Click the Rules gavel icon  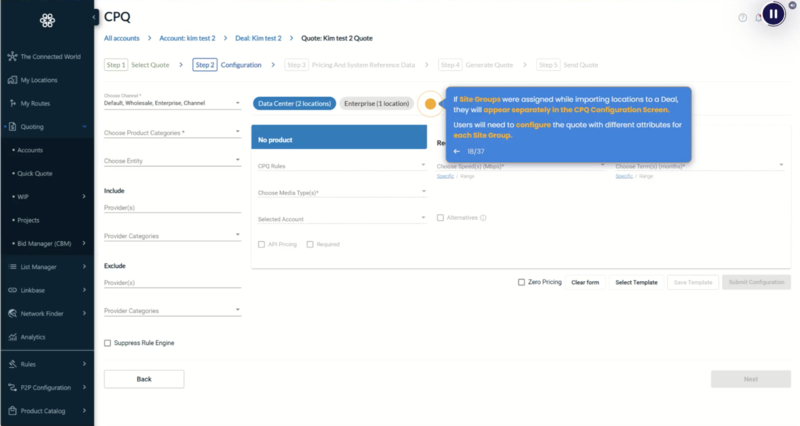pyautogui.click(x=12, y=364)
